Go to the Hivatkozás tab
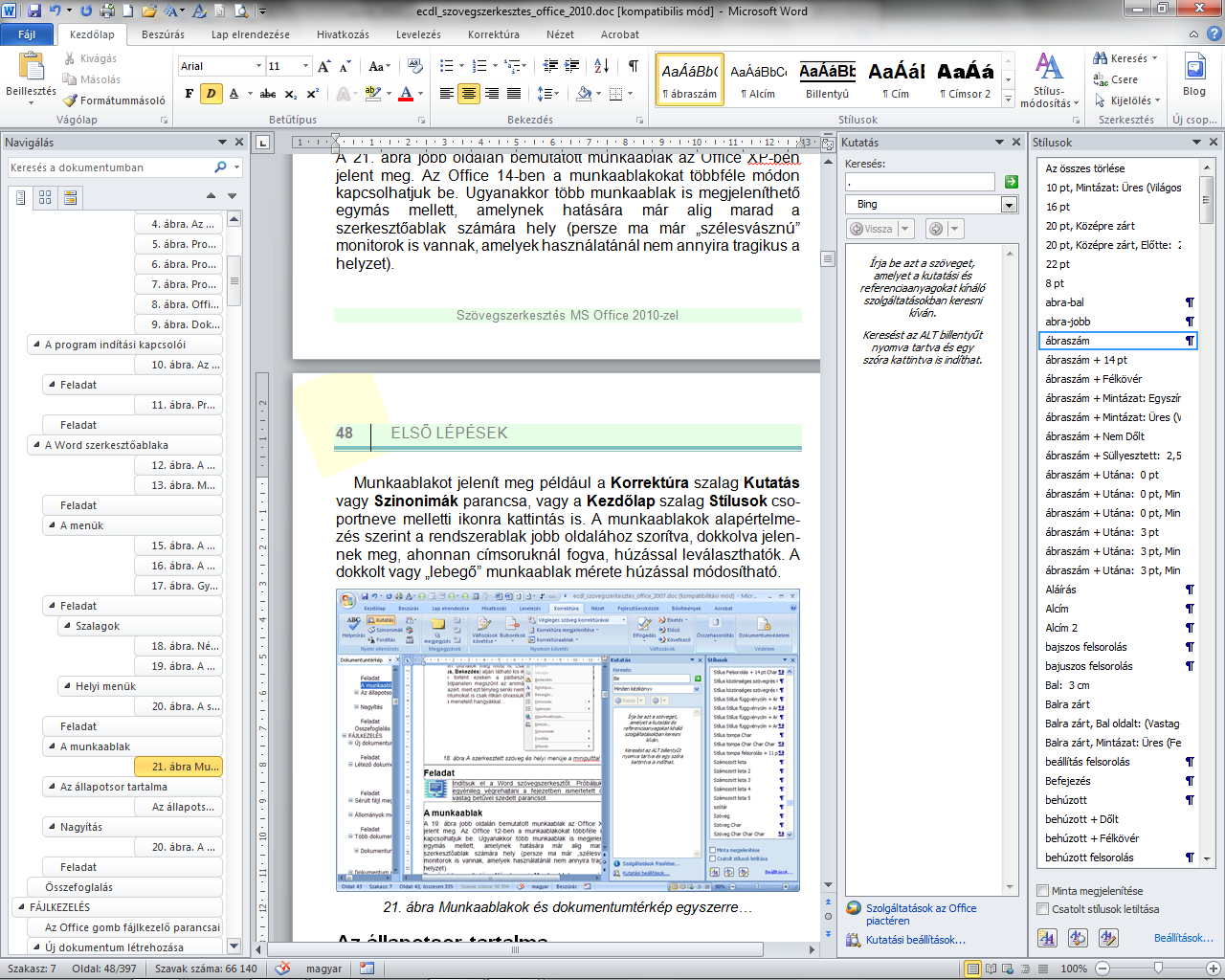Screen dimensions: 1225x980 343,34
